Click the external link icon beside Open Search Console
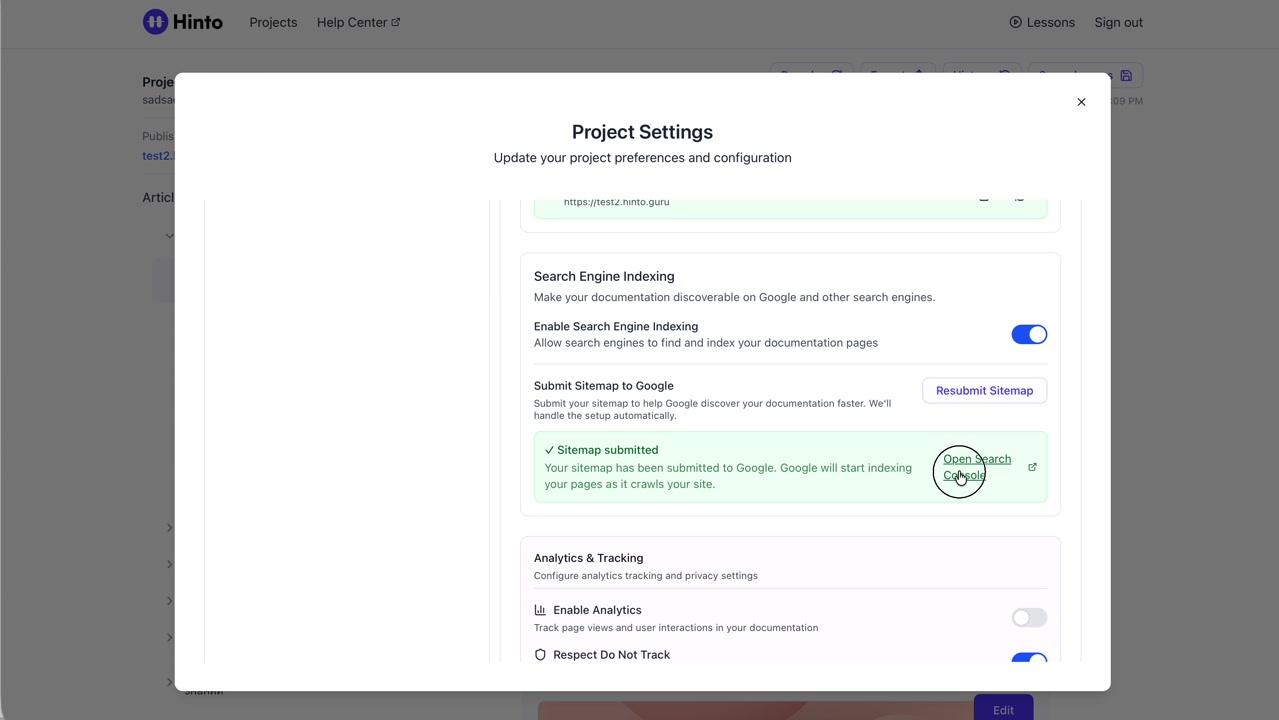 coord(1032,467)
